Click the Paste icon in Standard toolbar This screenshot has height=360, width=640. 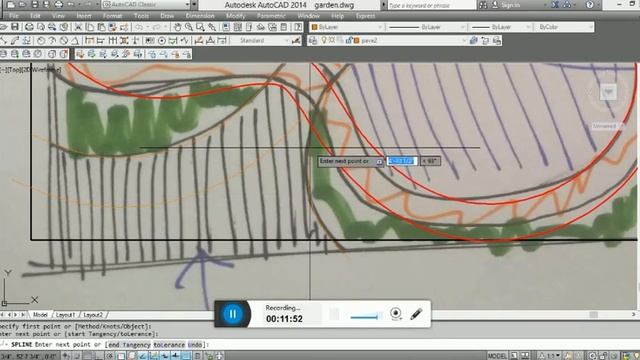pos(101,27)
